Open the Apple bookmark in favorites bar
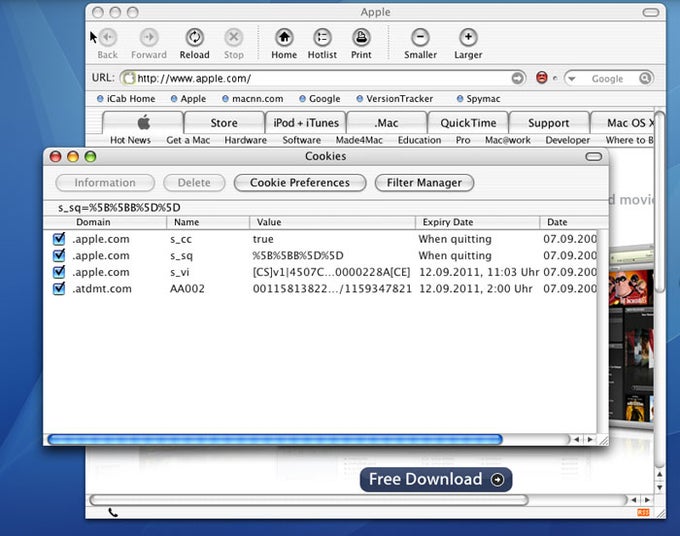680x536 pixels. [189, 99]
